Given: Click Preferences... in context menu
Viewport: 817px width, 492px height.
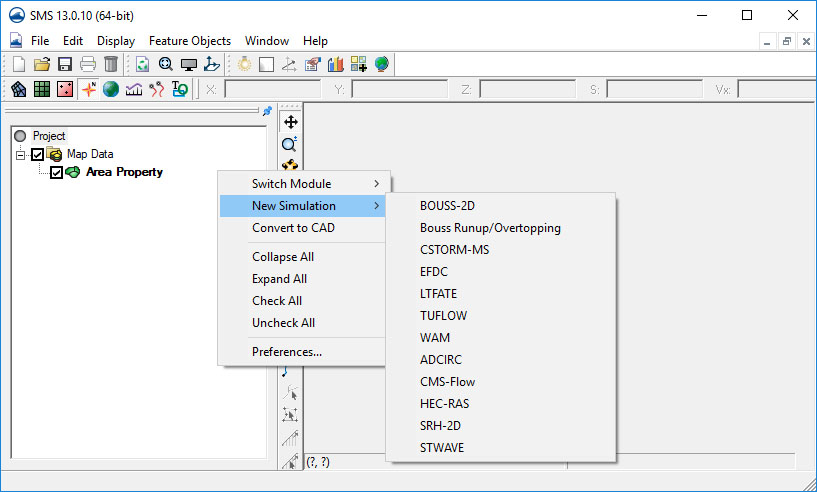Looking at the screenshot, I should point(287,352).
